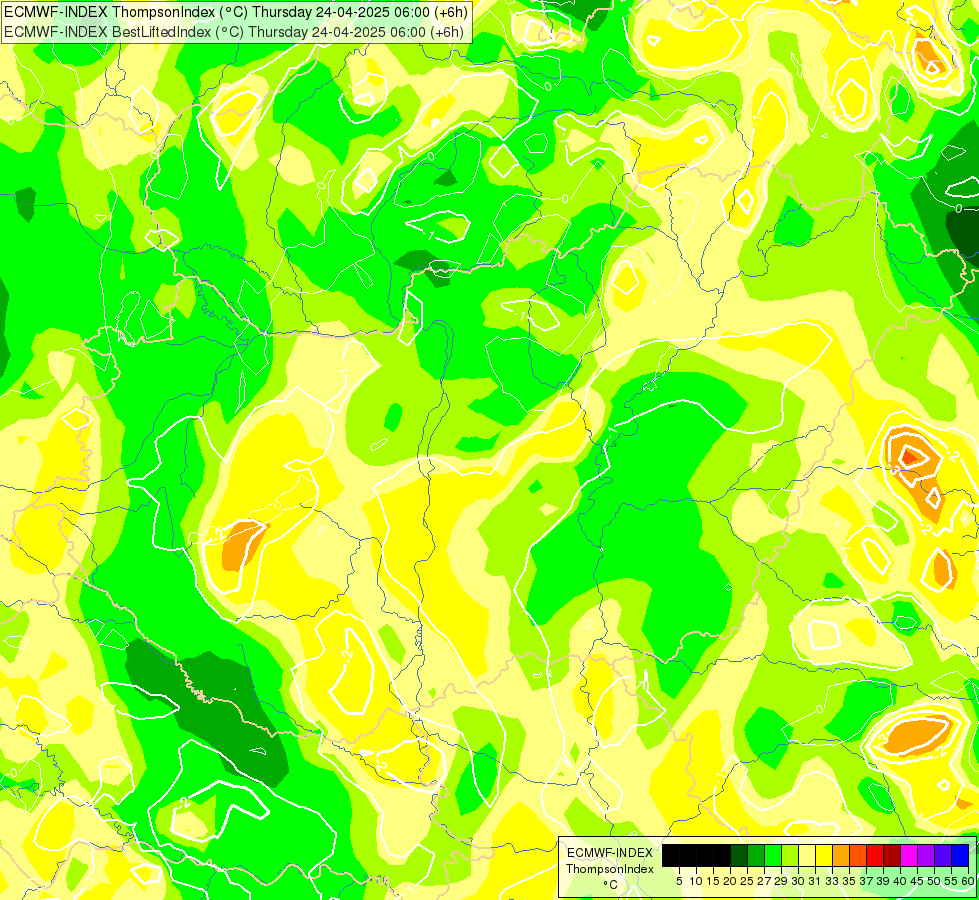This screenshot has width=979, height=900.
Task: Click the legend tick label '35'
Action: 849,881
